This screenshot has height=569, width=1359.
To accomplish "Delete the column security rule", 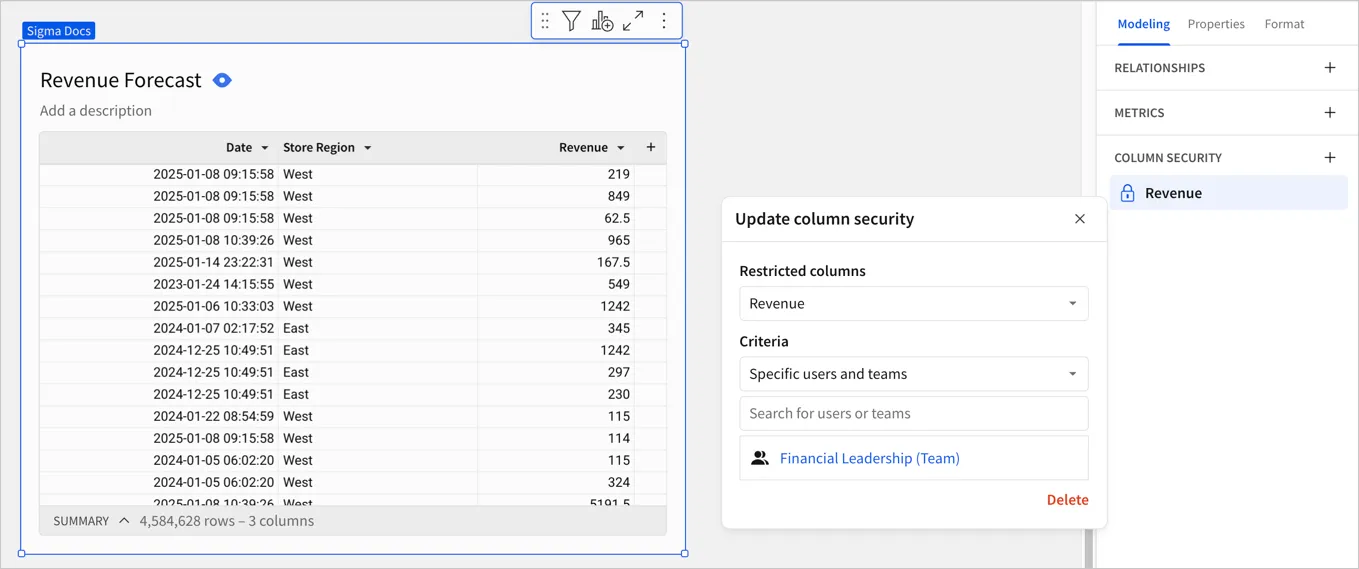I will tap(1067, 500).
